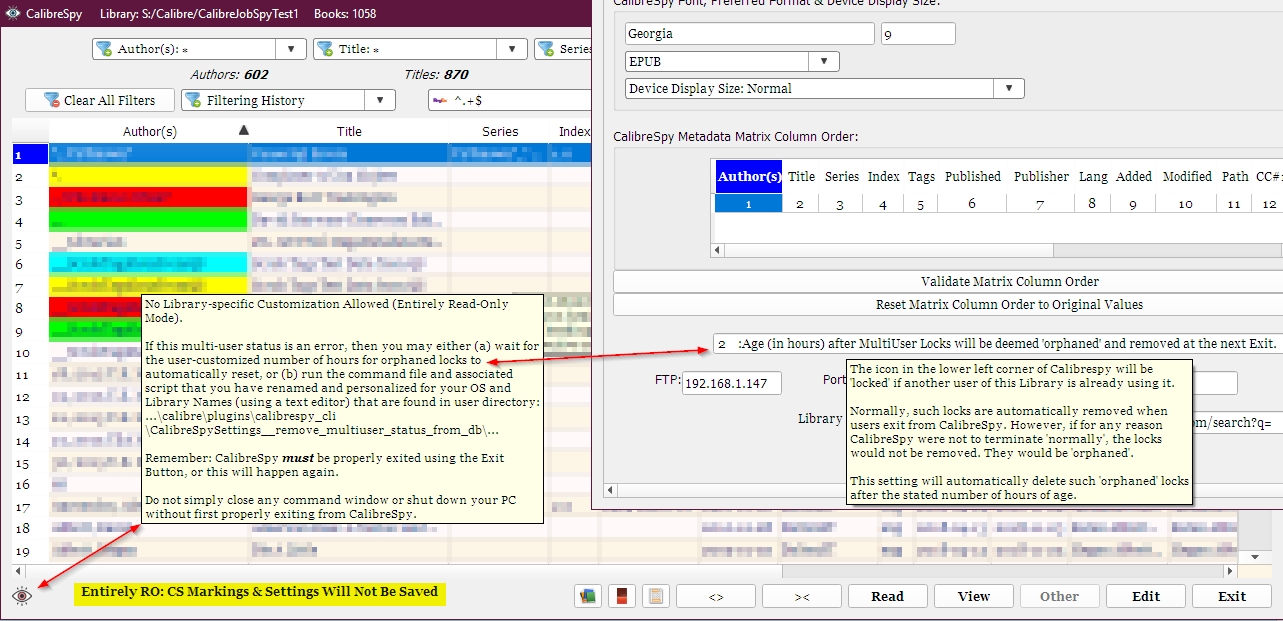Click the Publisher header in metadata matrix
This screenshot has width=1283, height=621.
(x=1041, y=176)
